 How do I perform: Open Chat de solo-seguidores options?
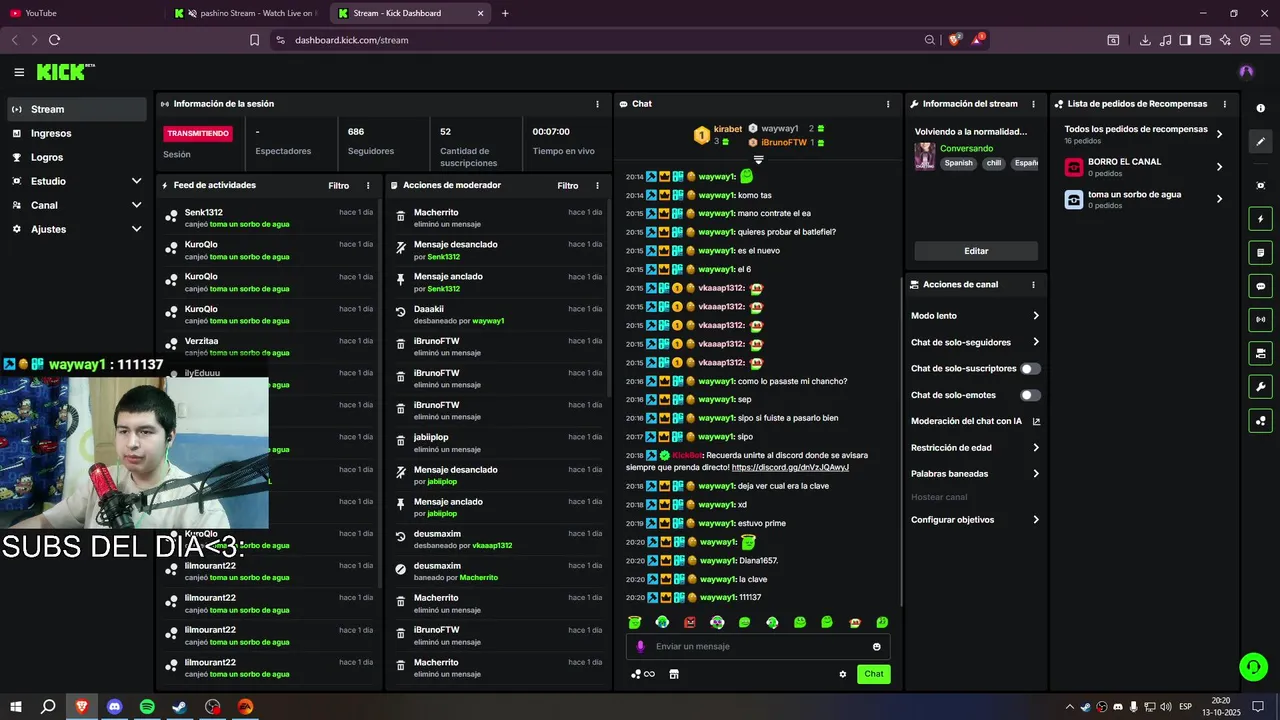[x=975, y=342]
